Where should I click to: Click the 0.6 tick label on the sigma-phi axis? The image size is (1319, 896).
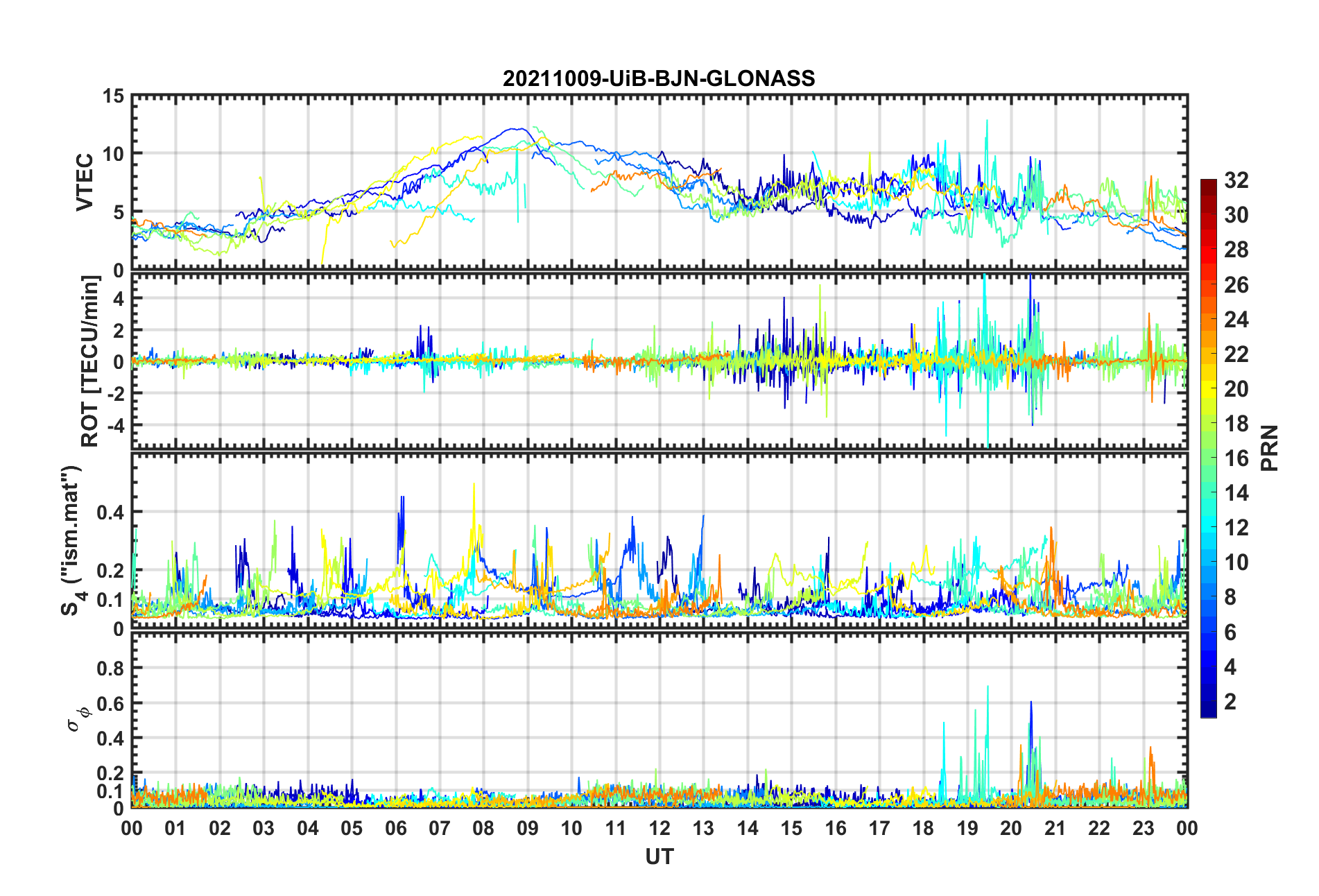pyautogui.click(x=111, y=704)
